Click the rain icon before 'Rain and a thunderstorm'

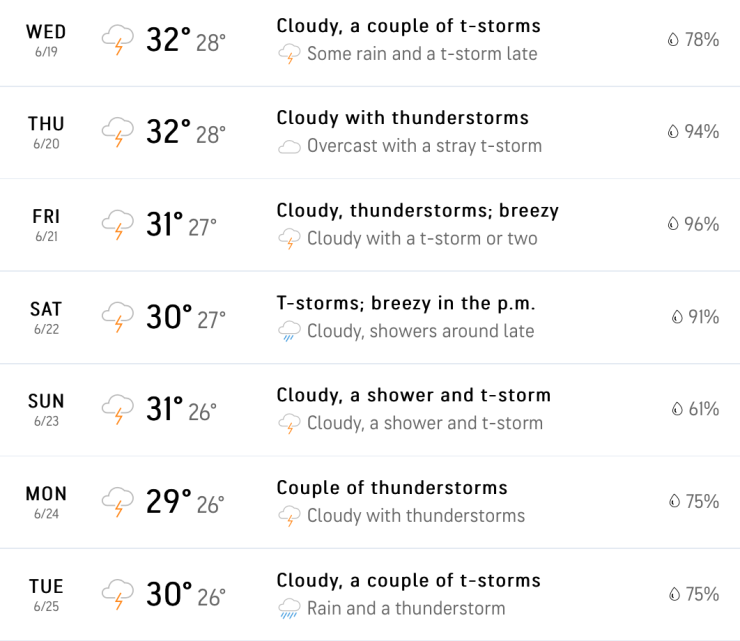pos(289,608)
